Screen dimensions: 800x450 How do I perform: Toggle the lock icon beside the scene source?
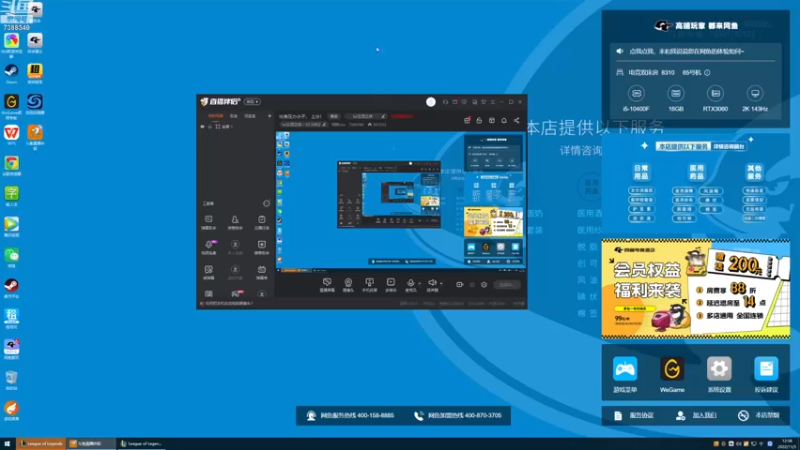tap(210, 127)
